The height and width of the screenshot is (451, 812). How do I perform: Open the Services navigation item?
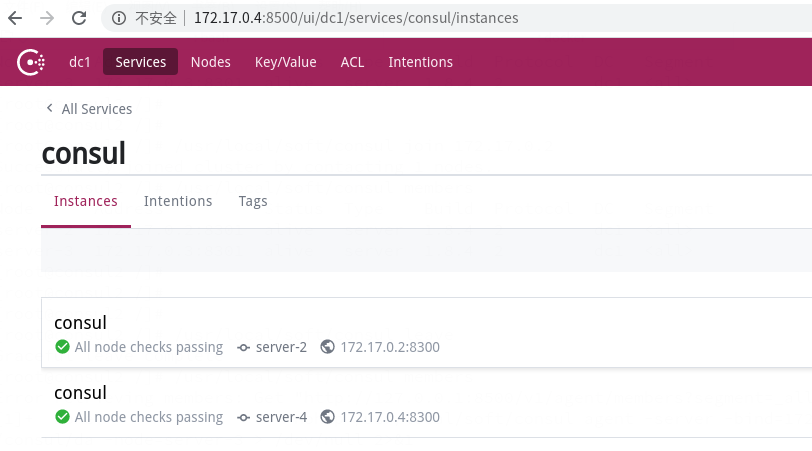pos(140,62)
